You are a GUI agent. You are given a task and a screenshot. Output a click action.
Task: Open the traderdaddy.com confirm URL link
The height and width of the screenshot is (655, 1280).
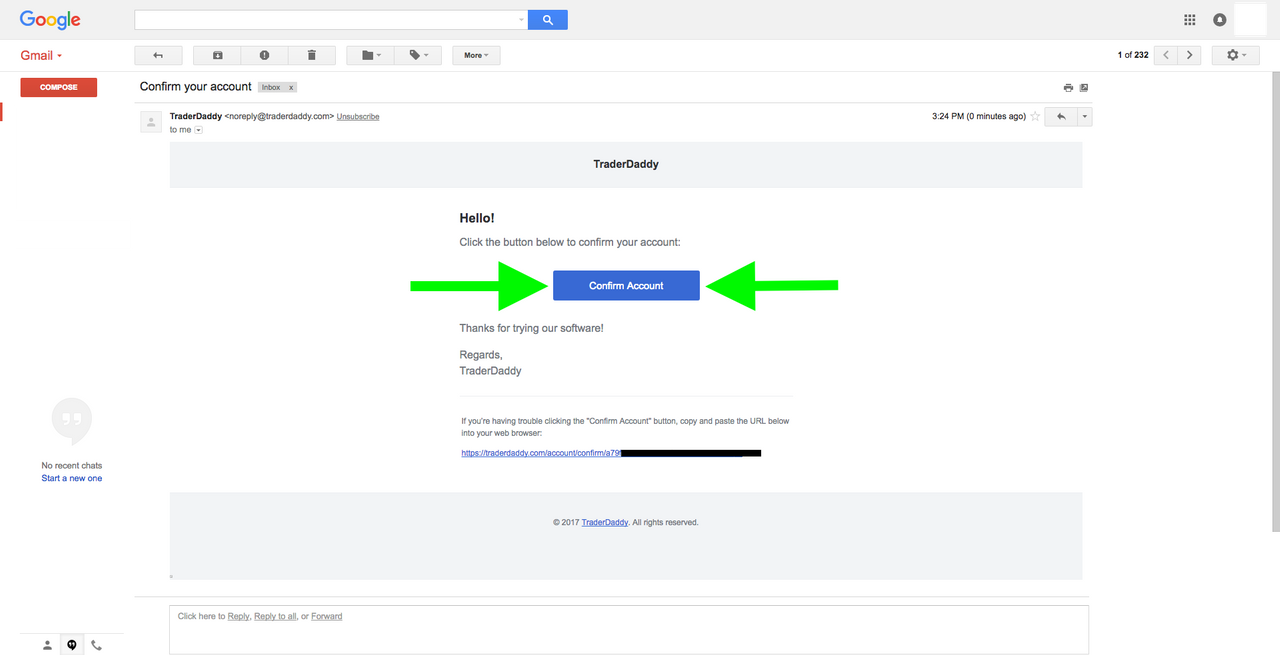pyautogui.click(x=541, y=453)
